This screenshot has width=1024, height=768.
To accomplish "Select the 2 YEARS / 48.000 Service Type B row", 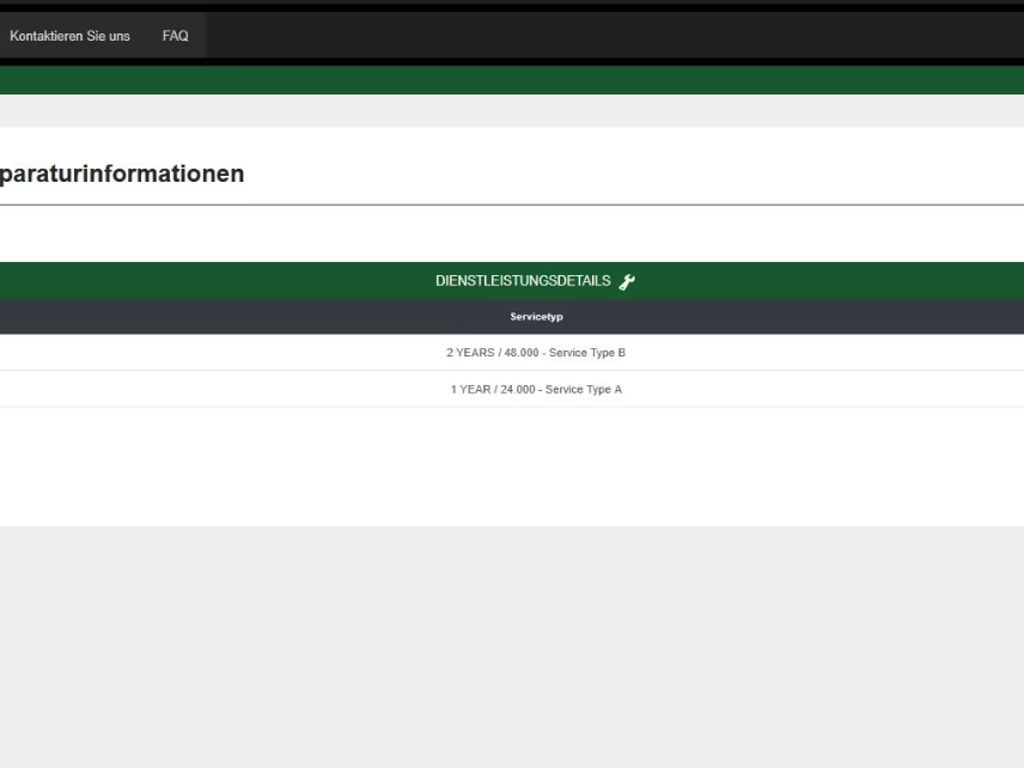I will pos(536,353).
